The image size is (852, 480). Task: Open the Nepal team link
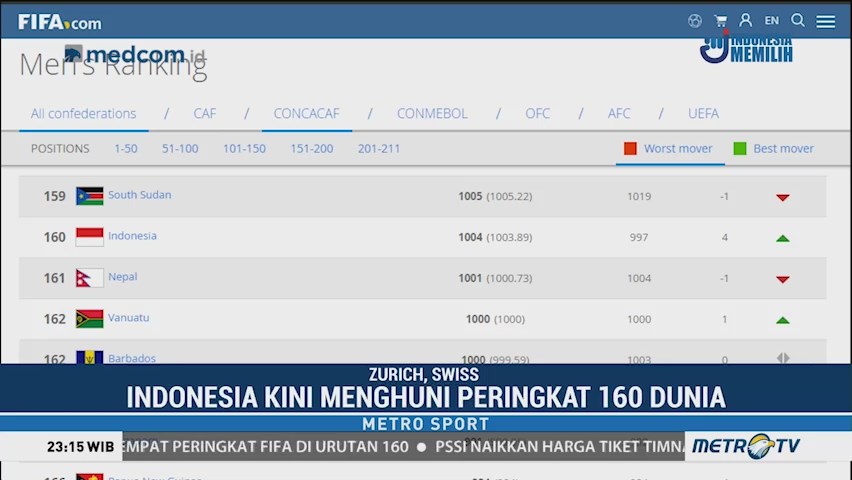[122, 277]
